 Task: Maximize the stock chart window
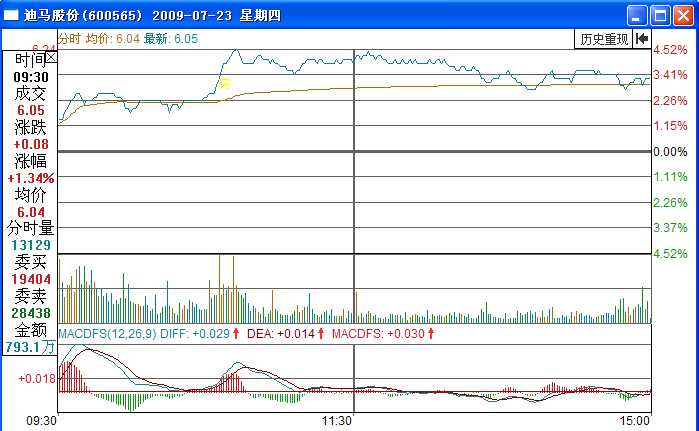click(660, 15)
